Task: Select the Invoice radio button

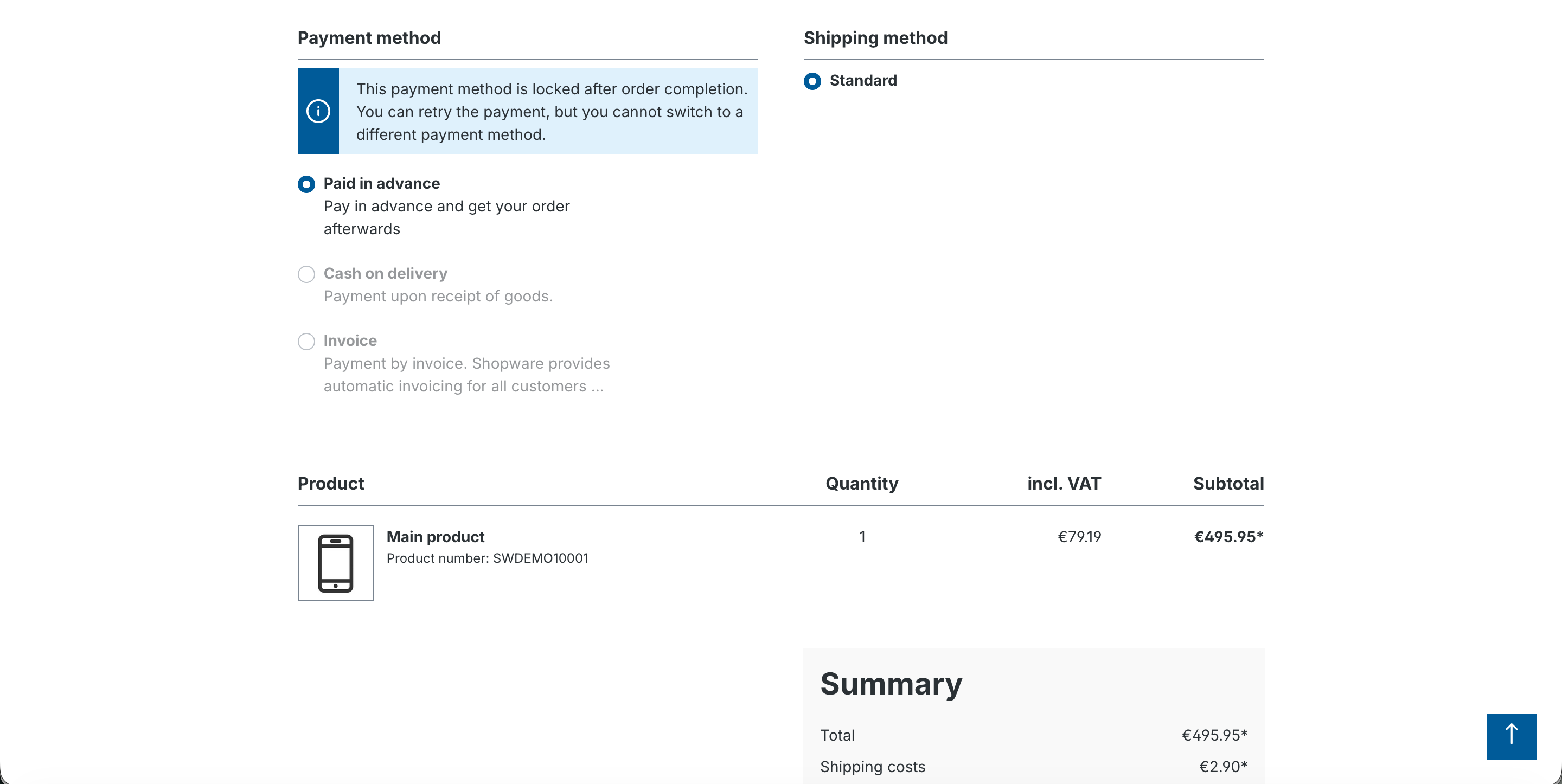Action: pyautogui.click(x=306, y=342)
